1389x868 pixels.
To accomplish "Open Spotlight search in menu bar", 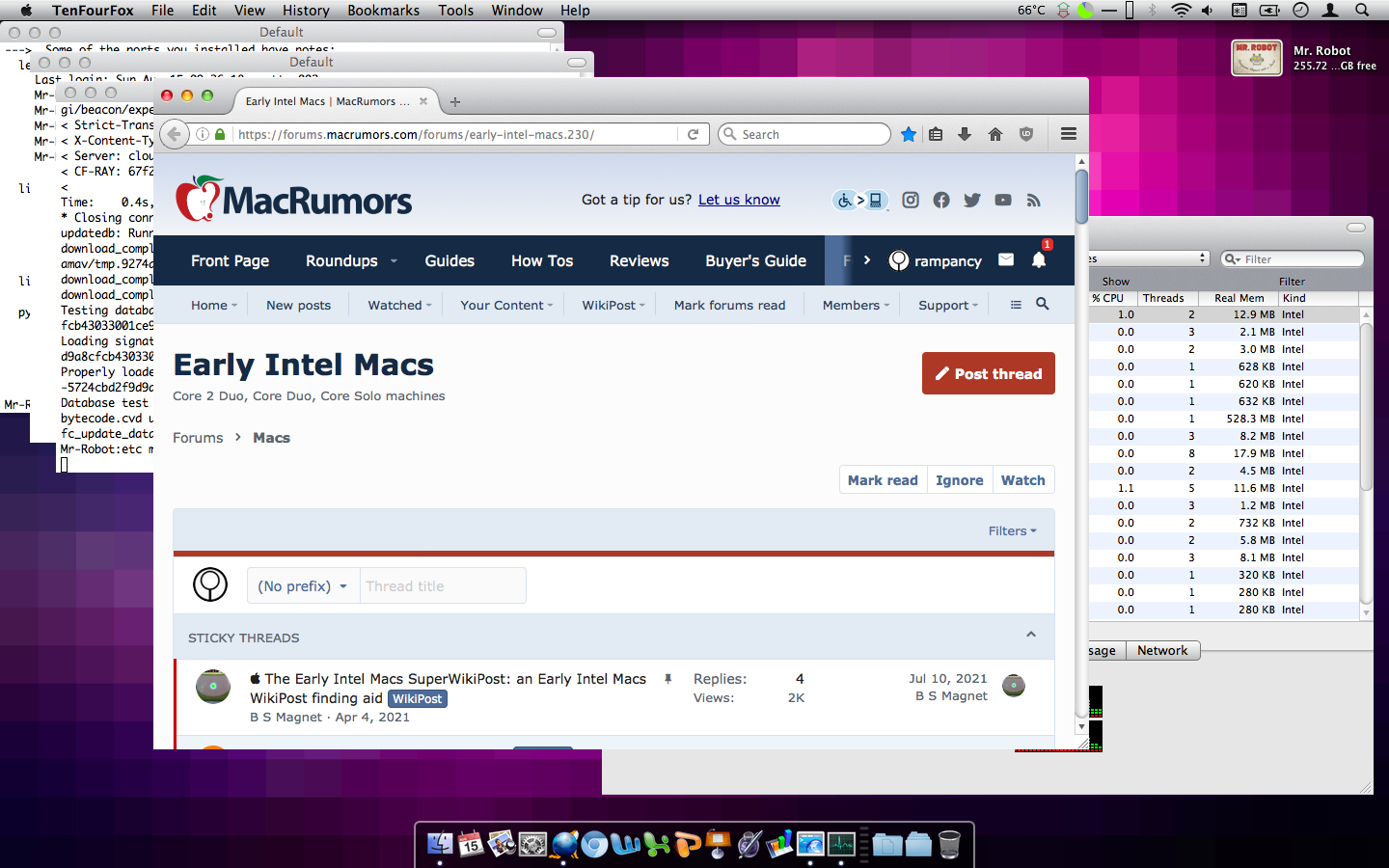I will (x=1362, y=10).
